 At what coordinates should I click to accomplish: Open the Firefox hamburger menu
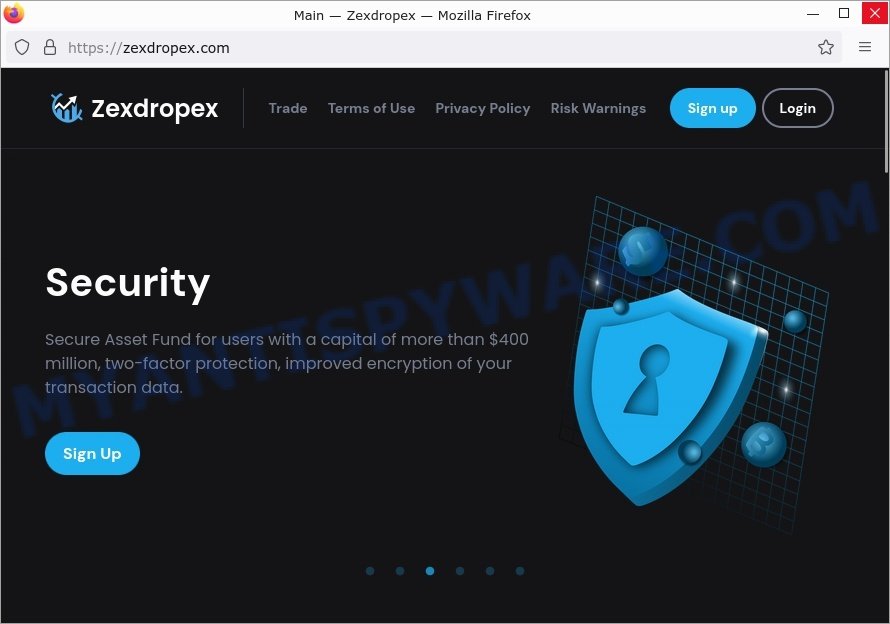864,47
